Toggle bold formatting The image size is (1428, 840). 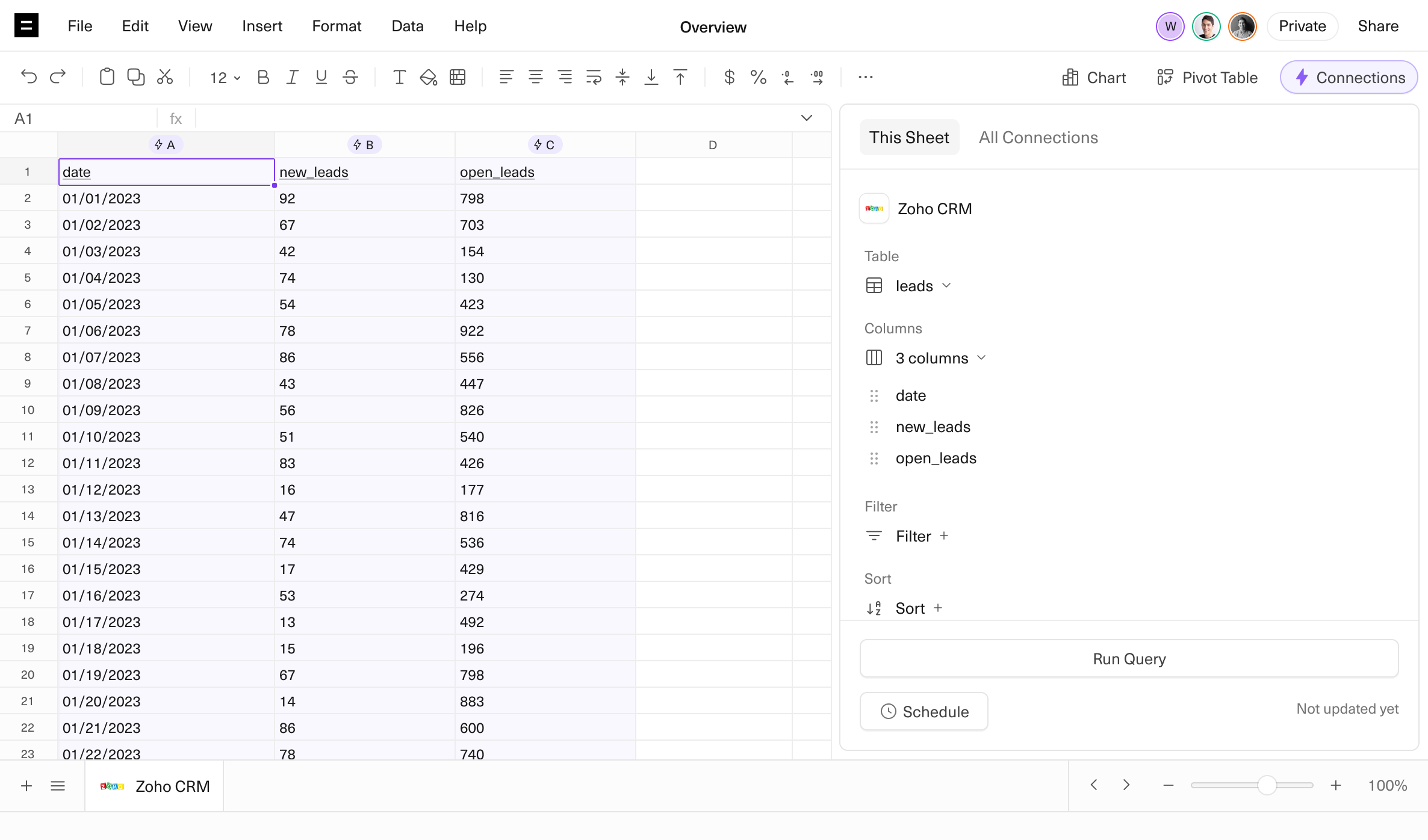click(262, 77)
